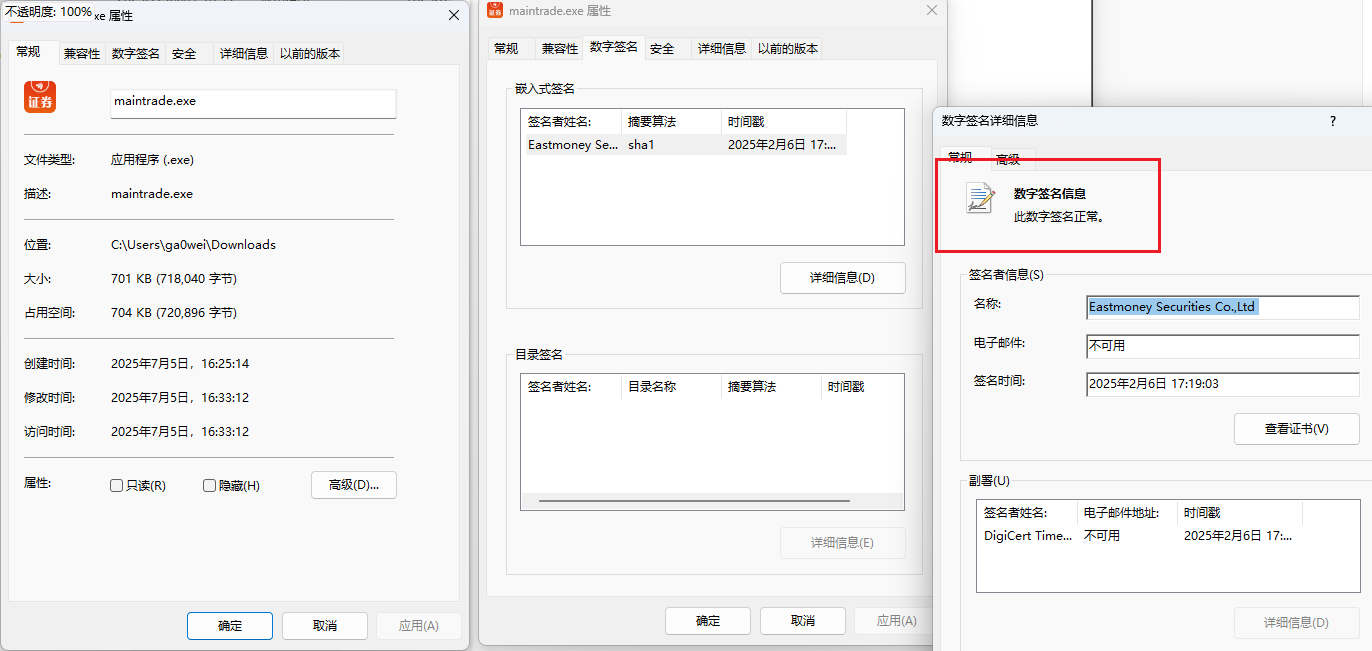Click the orange 证券 application icon

pos(40,97)
